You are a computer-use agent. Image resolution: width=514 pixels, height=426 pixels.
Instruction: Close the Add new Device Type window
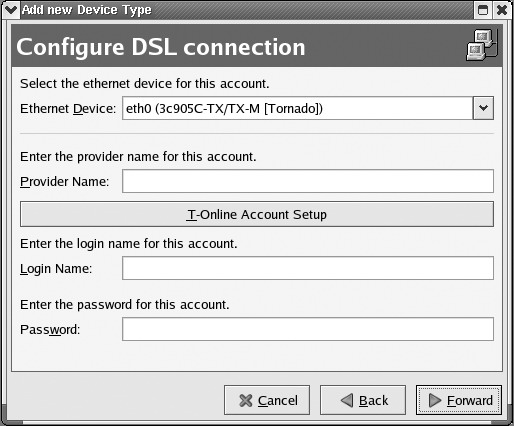502,10
